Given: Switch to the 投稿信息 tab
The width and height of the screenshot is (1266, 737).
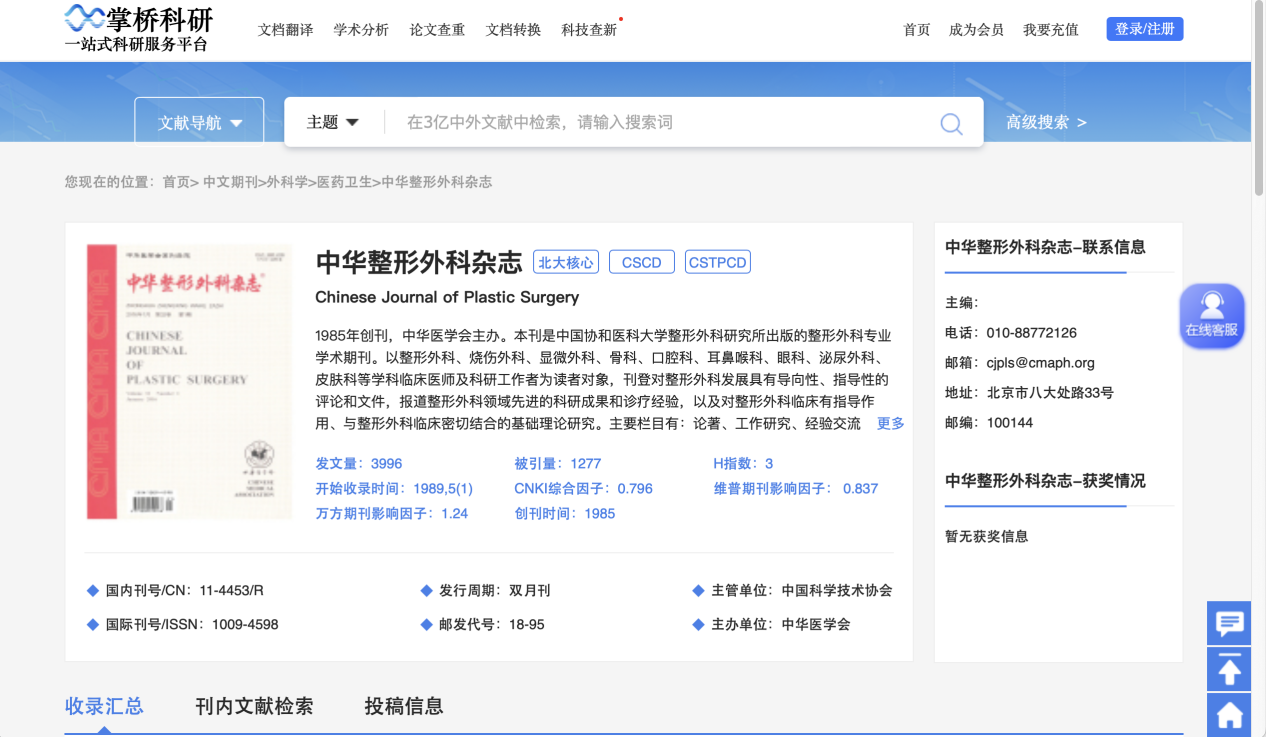Looking at the screenshot, I should point(404,706).
